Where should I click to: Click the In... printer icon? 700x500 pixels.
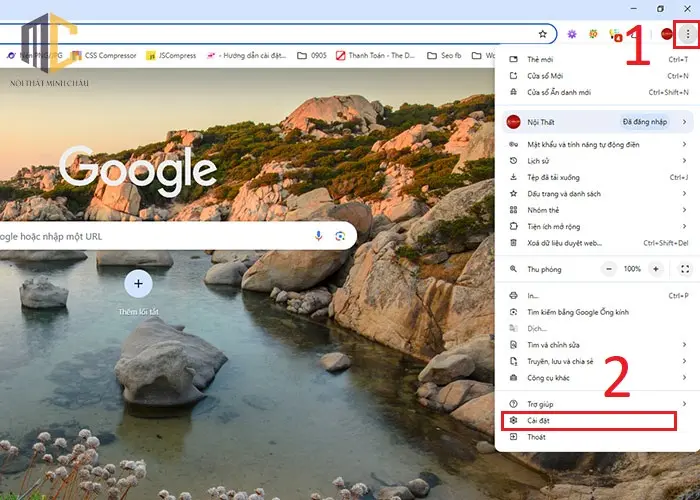[513, 296]
